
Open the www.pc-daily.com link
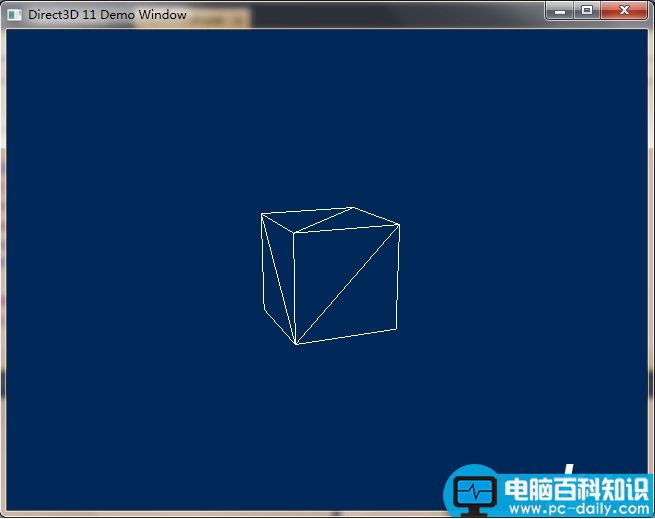click(577, 508)
